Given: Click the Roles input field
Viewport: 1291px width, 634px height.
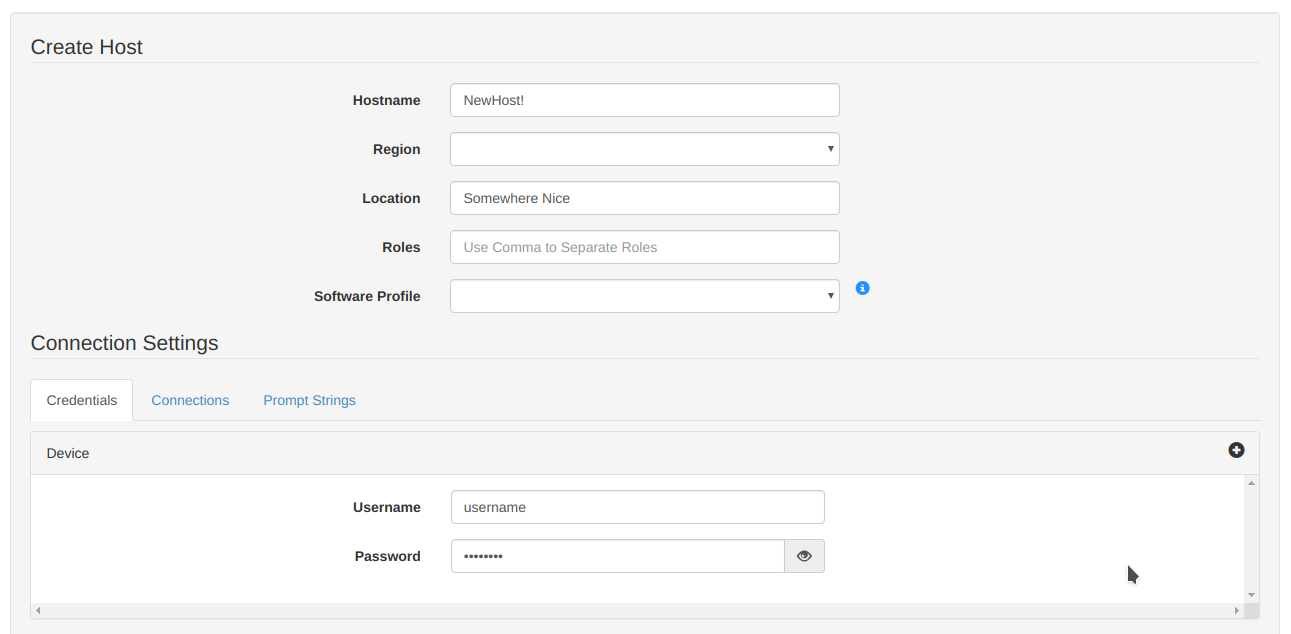Looking at the screenshot, I should (644, 247).
